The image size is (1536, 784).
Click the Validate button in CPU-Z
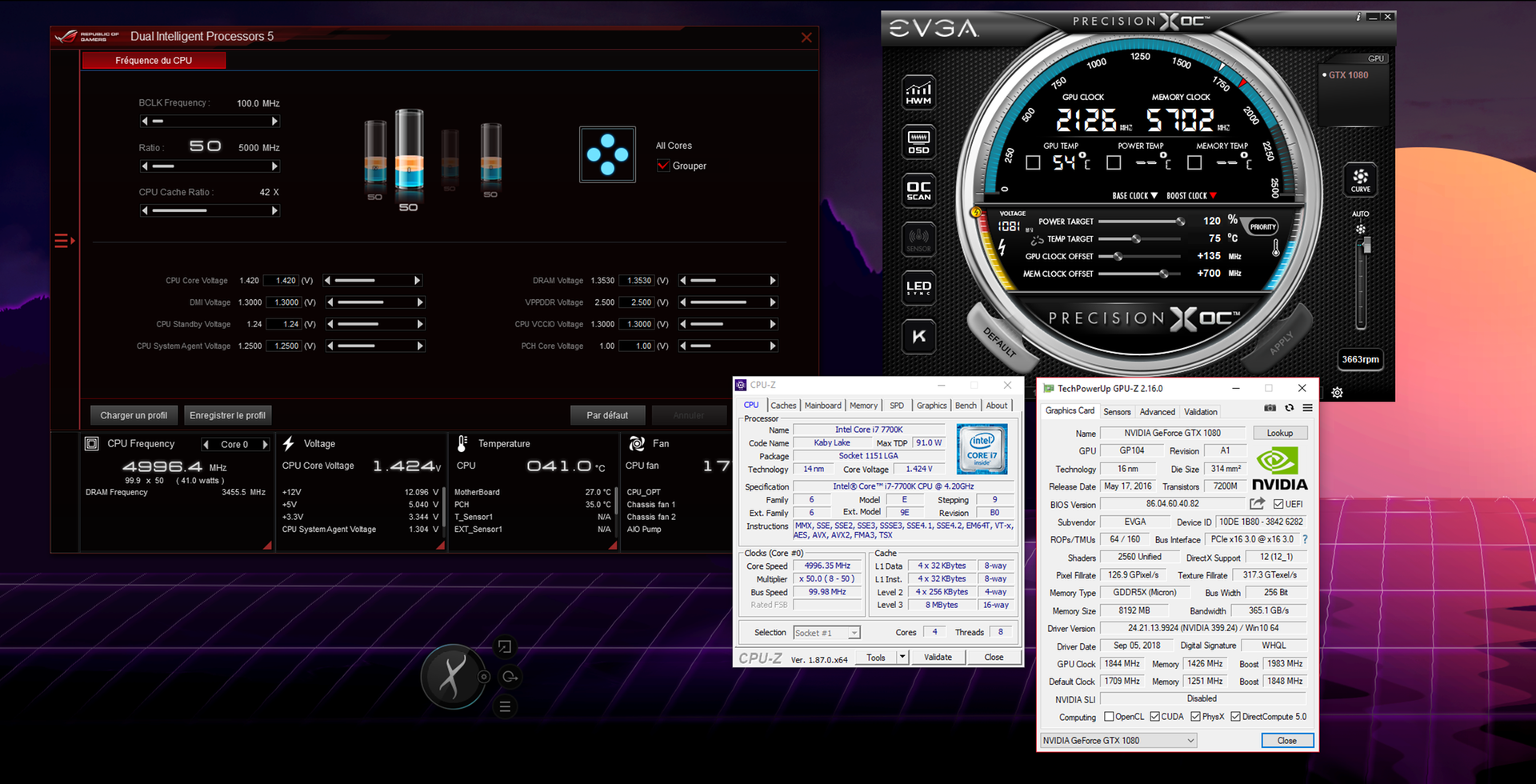938,657
